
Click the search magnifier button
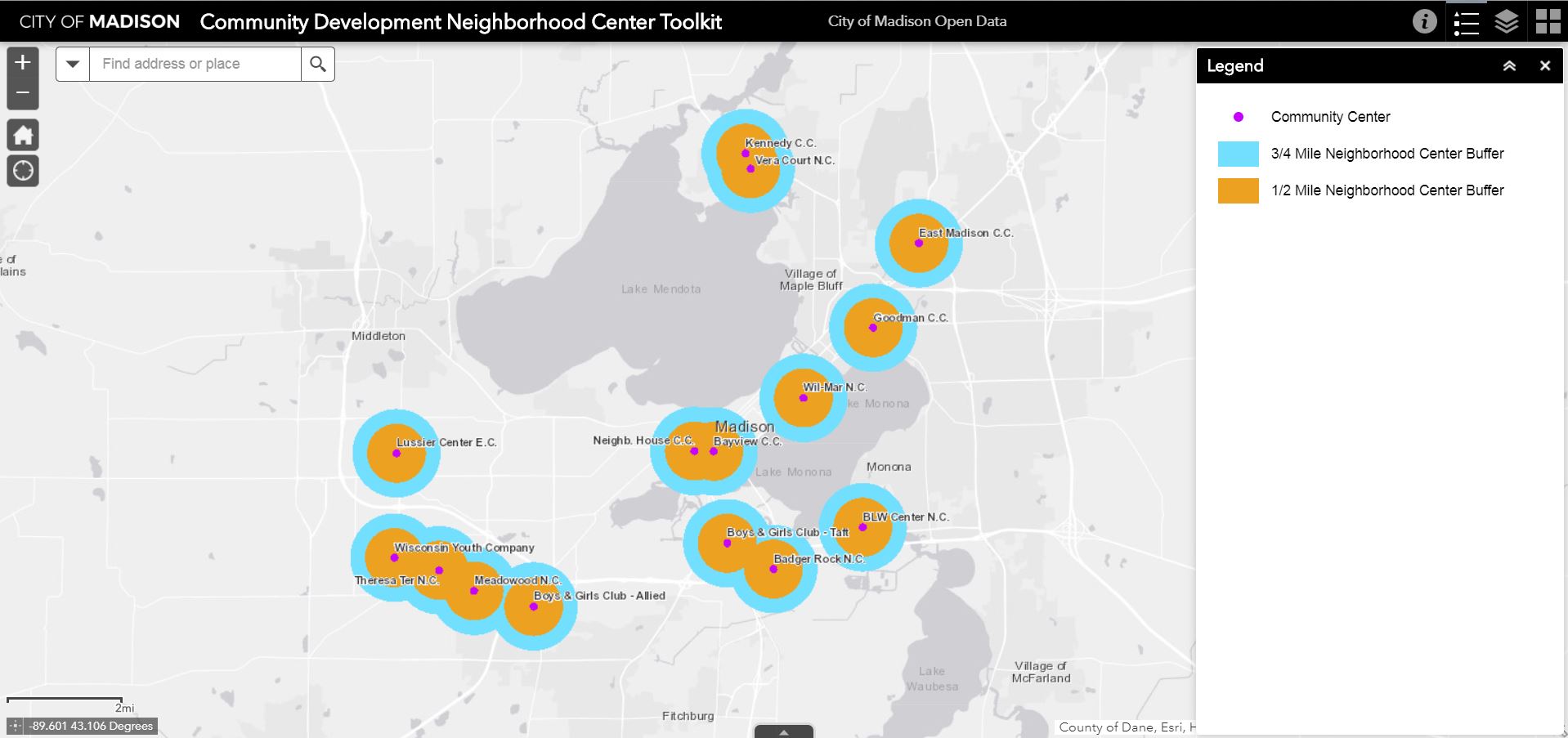pyautogui.click(x=318, y=64)
